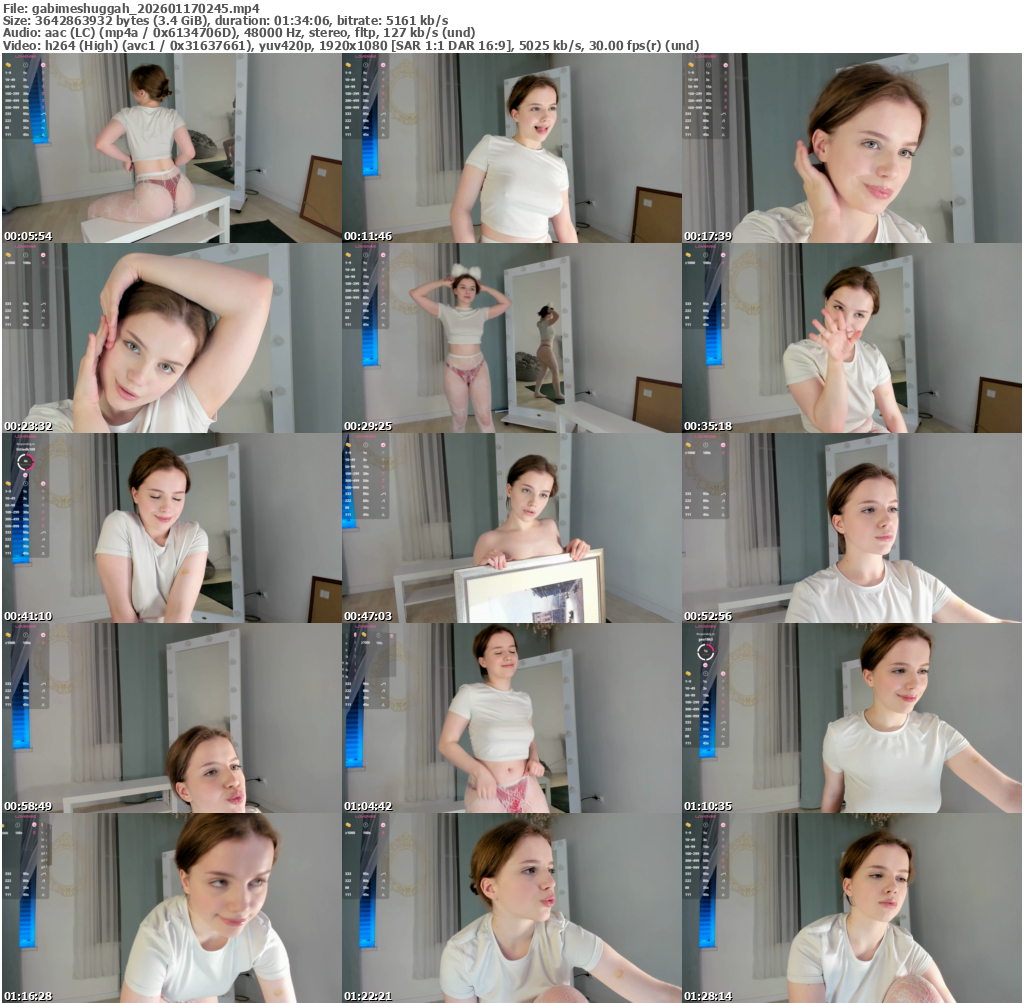Select the thumbnail at 01:04:42
The image size is (1024, 1003).
pyautogui.click(x=511, y=718)
